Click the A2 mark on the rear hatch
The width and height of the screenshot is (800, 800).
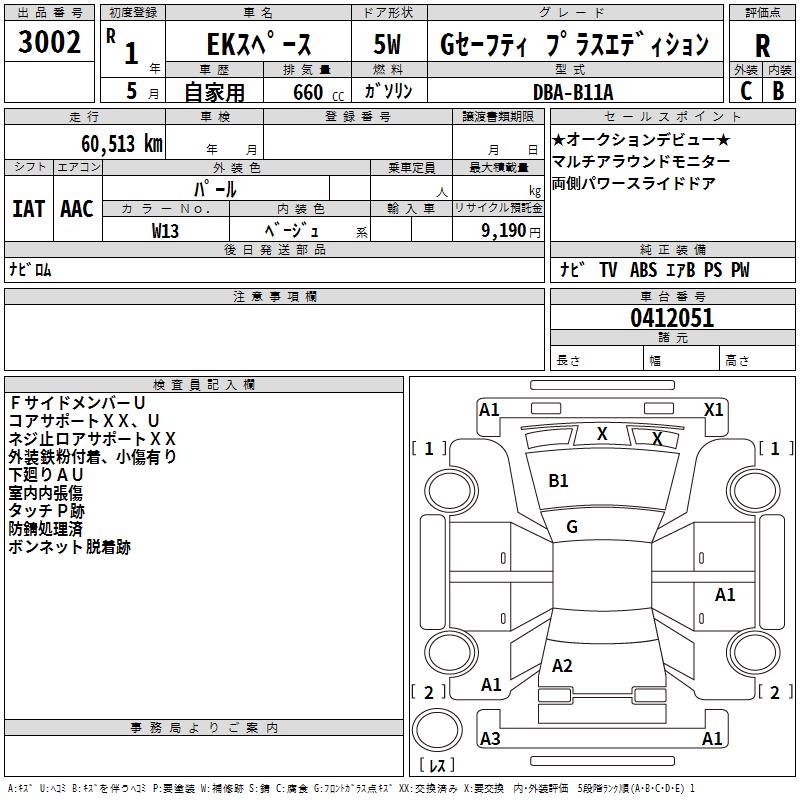pyautogui.click(x=562, y=666)
